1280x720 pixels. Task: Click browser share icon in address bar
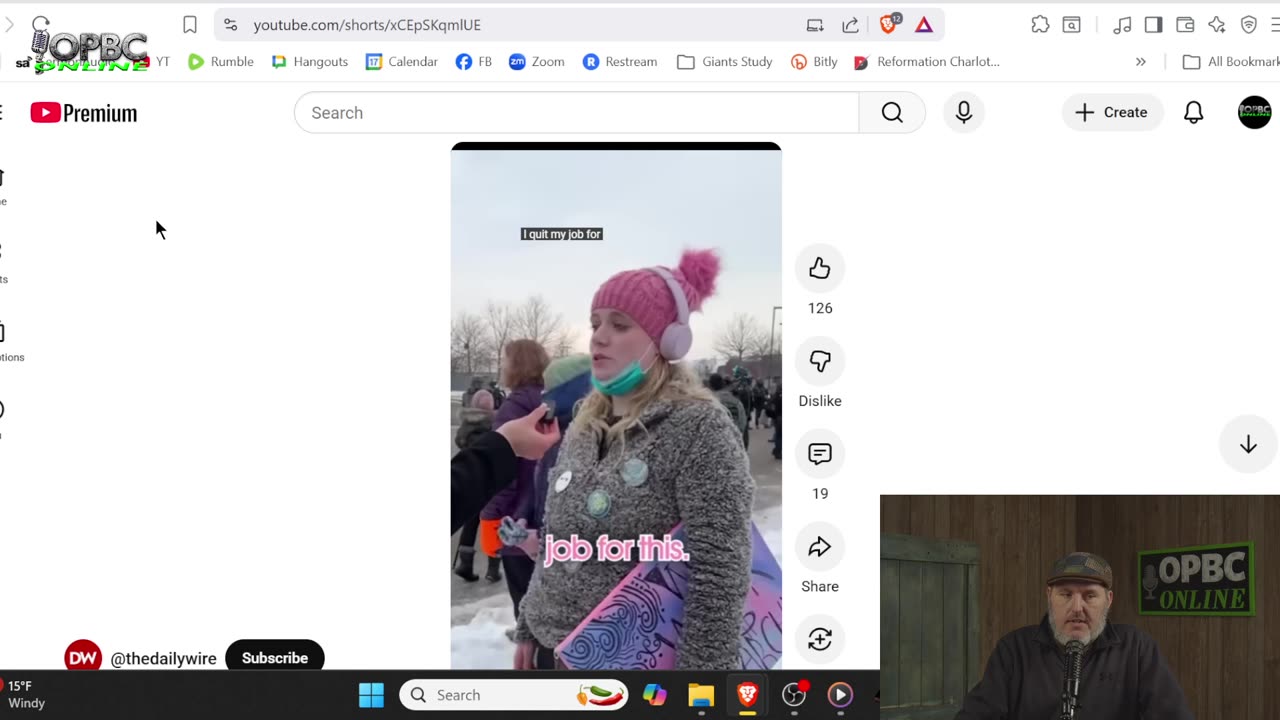850,25
